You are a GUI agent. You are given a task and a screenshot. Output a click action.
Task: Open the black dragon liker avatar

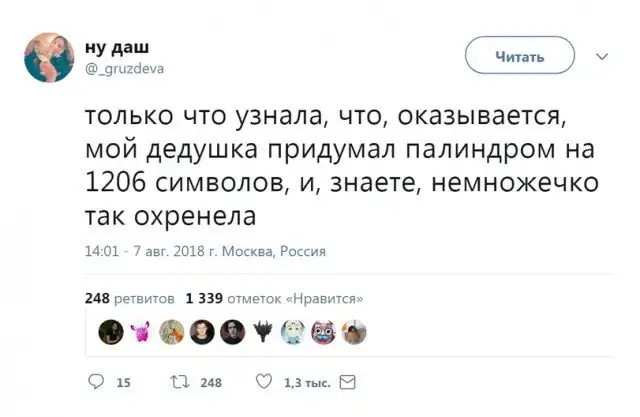(x=263, y=331)
